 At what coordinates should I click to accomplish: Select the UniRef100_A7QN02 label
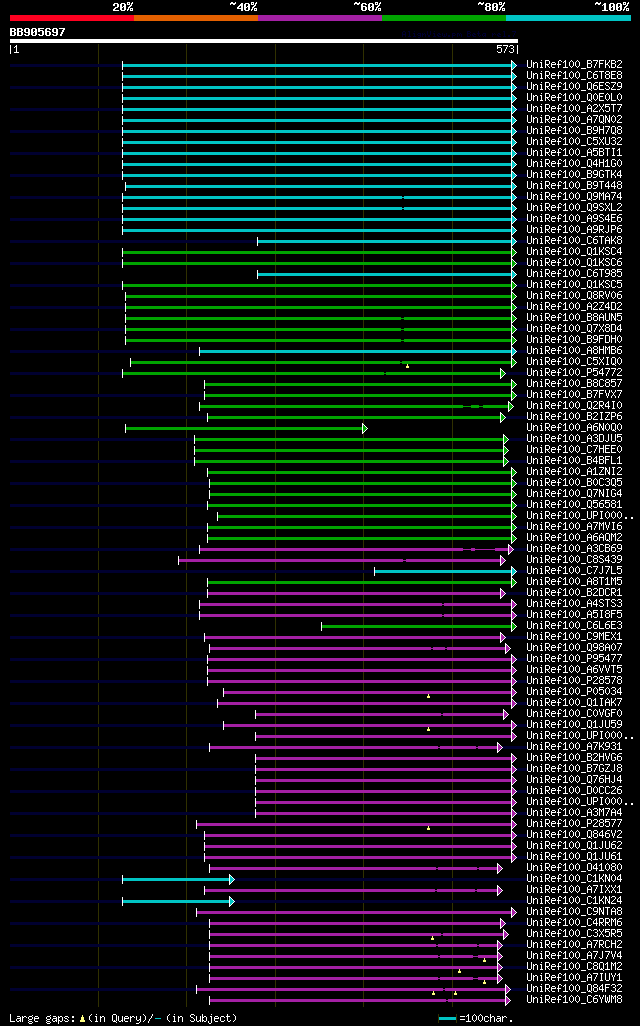(575, 120)
